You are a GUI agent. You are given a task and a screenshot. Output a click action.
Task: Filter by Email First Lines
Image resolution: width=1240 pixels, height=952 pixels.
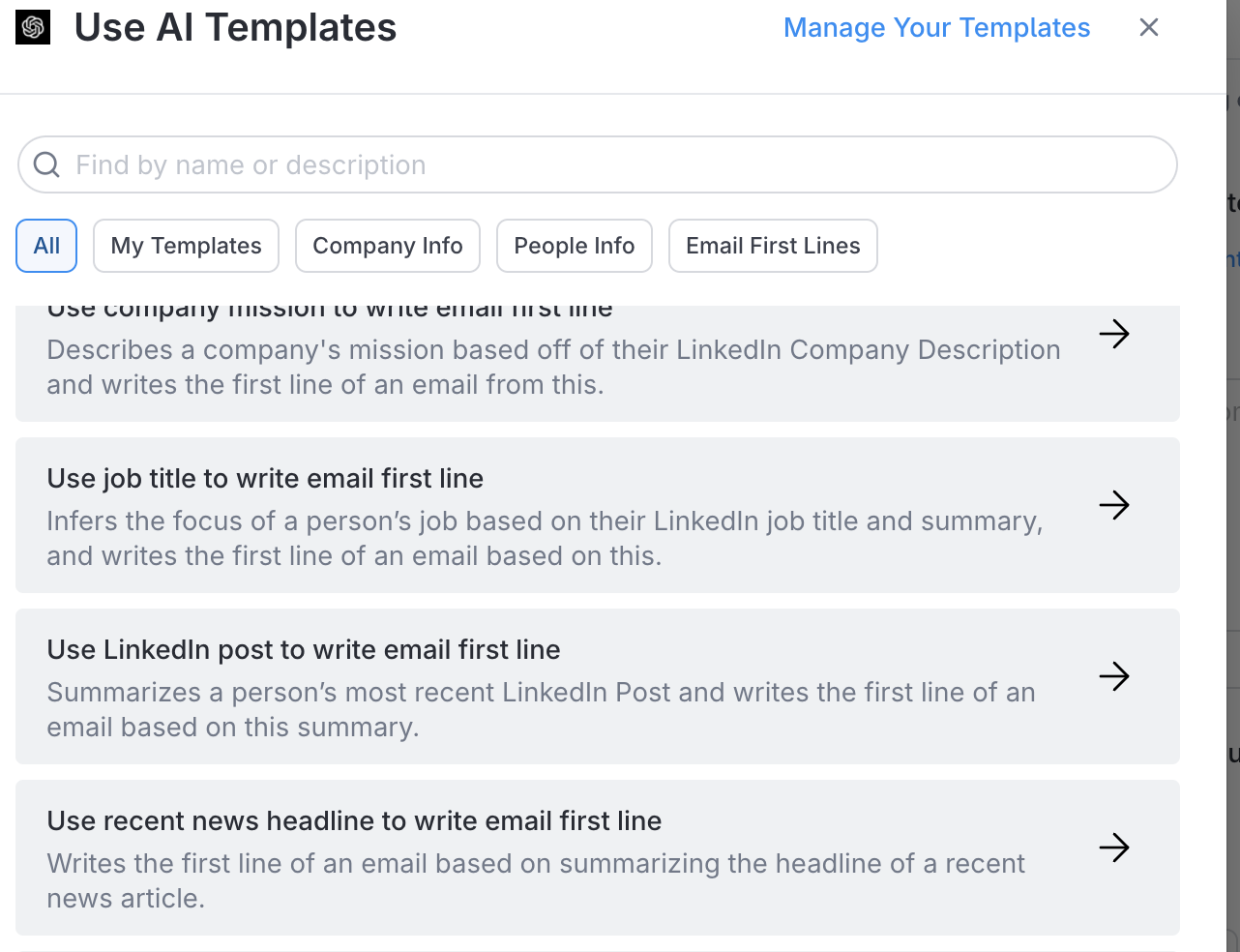tap(773, 246)
